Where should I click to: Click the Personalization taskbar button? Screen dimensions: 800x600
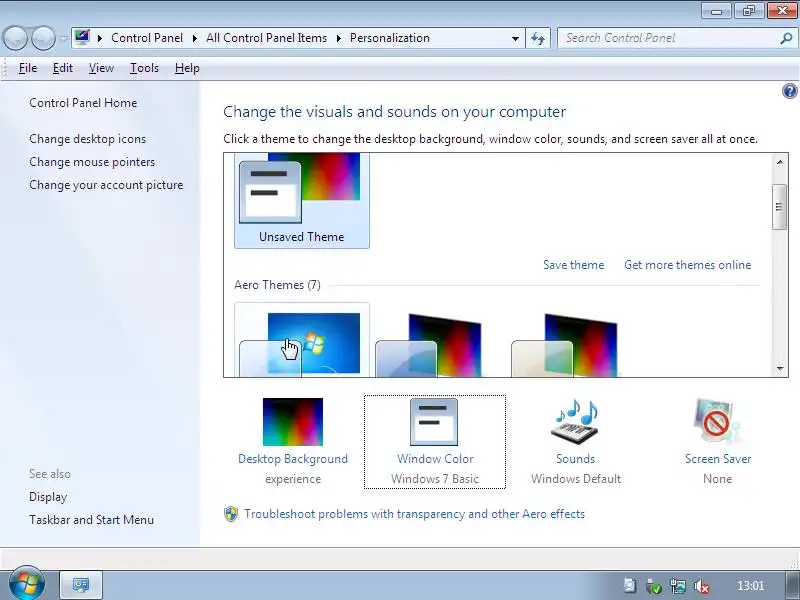coord(81,585)
